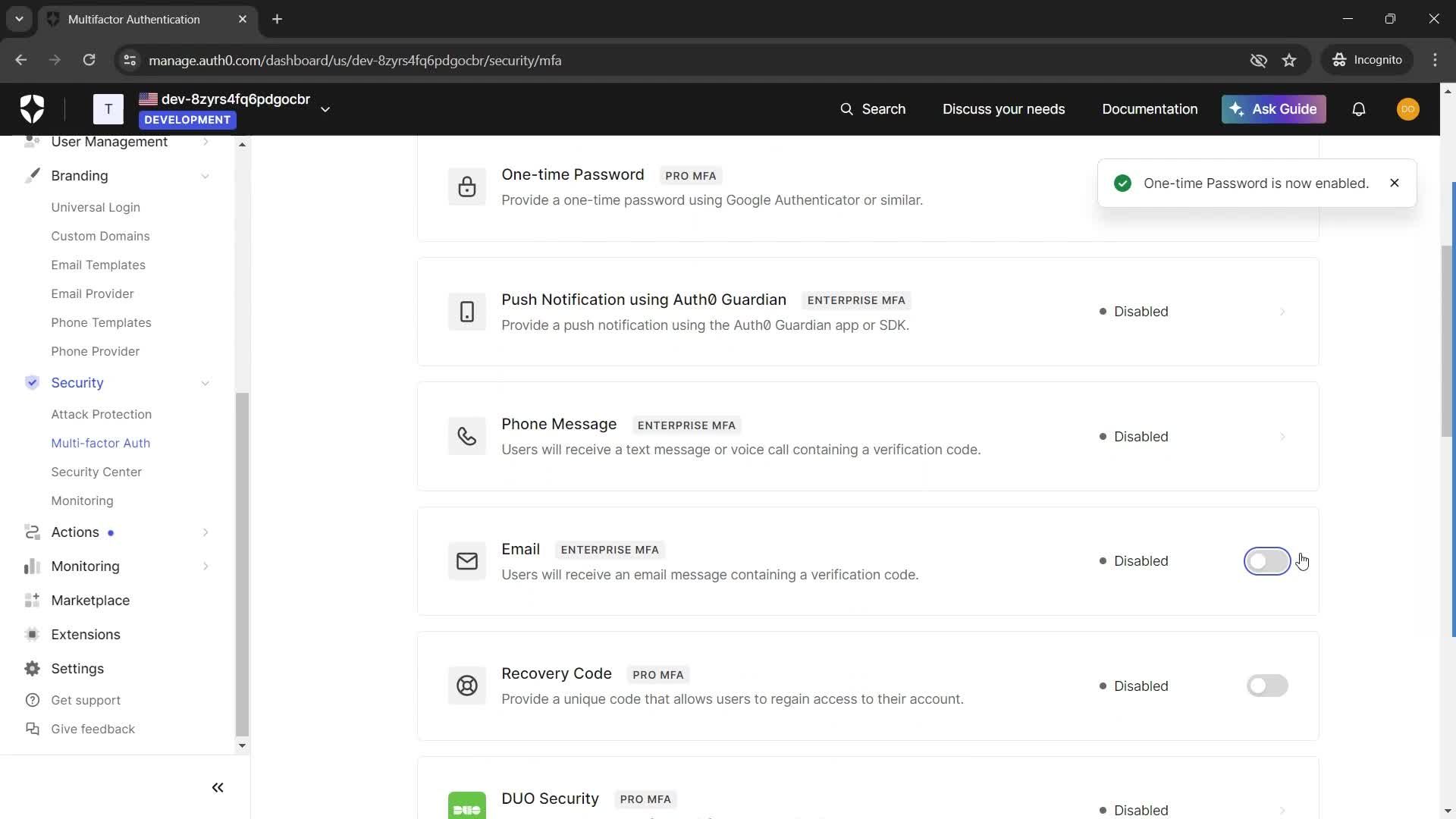1456x819 pixels.
Task: Click the Phone Message handset icon
Action: [467, 436]
